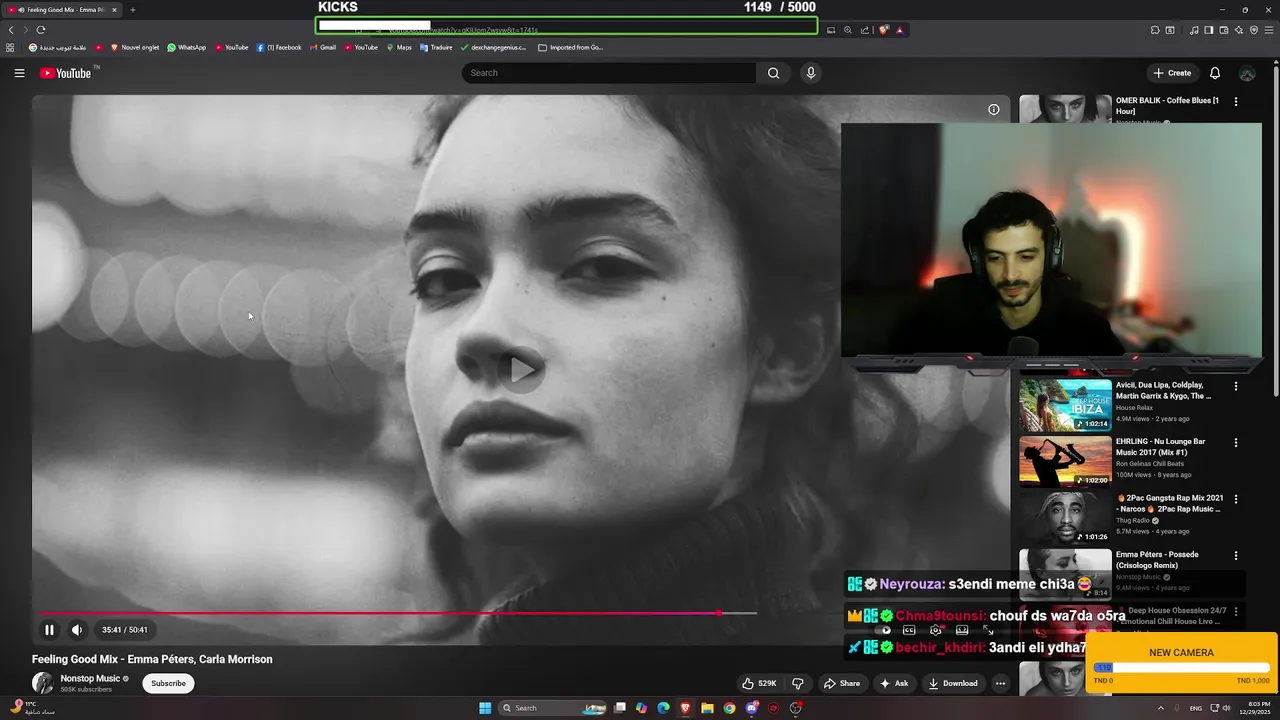Click the Nonstop Music channel name

pos(90,678)
